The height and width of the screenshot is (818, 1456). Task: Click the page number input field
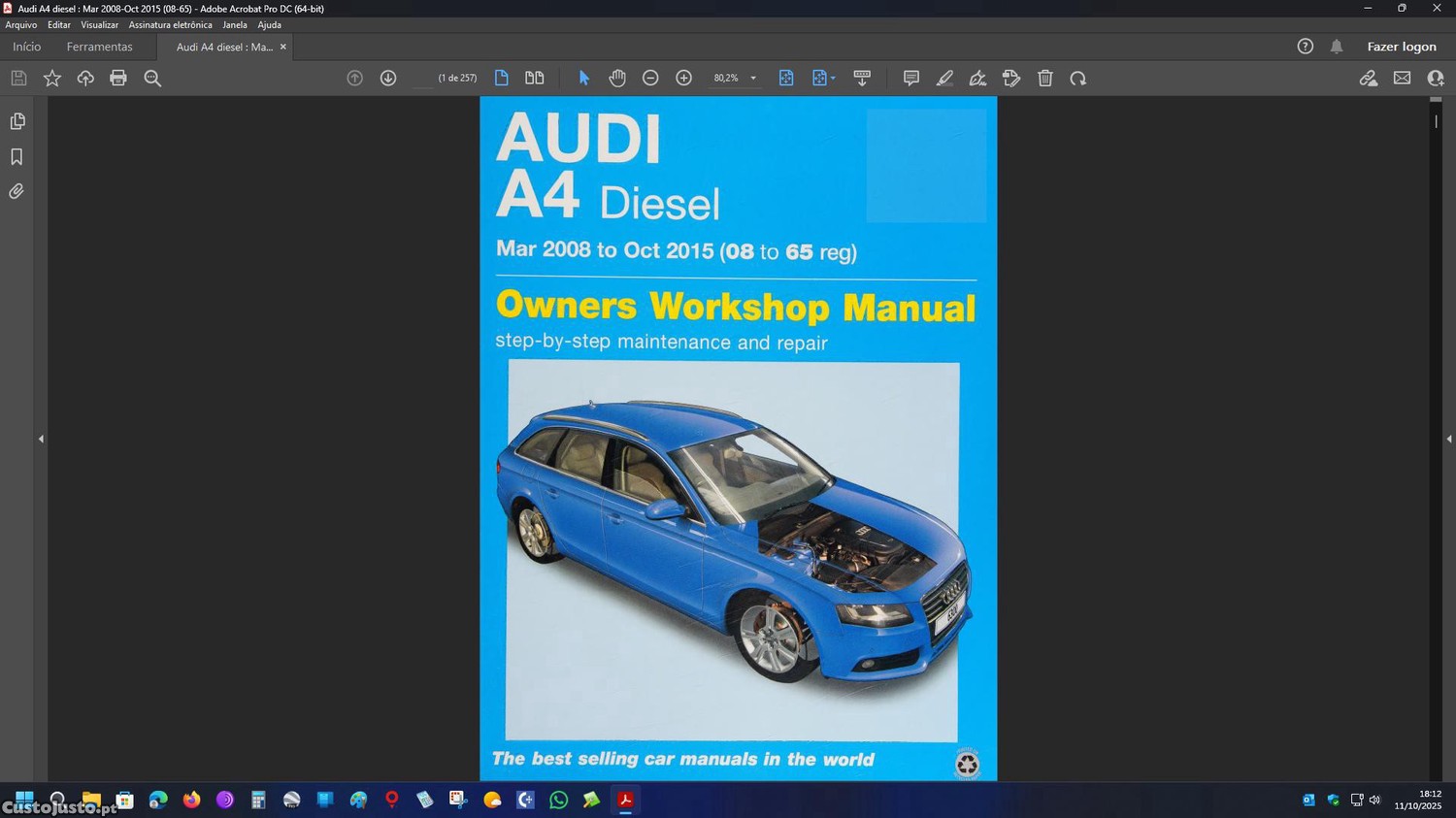tap(423, 79)
